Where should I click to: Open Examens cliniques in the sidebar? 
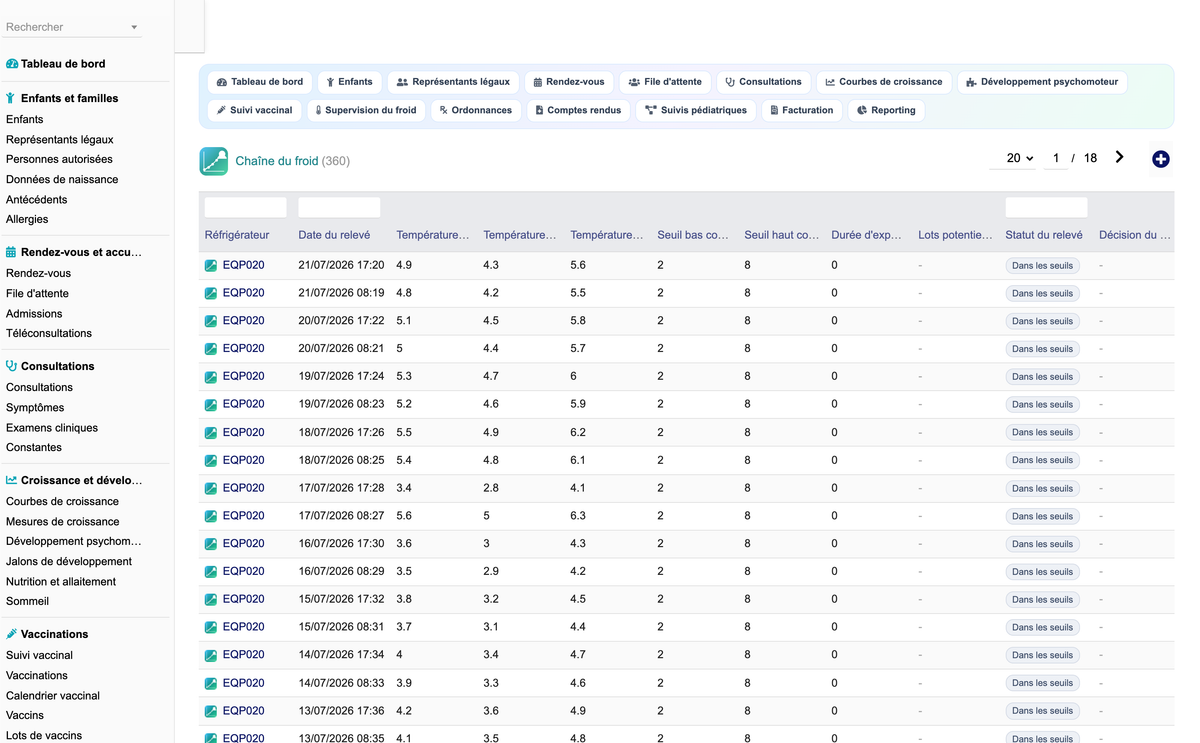52,428
